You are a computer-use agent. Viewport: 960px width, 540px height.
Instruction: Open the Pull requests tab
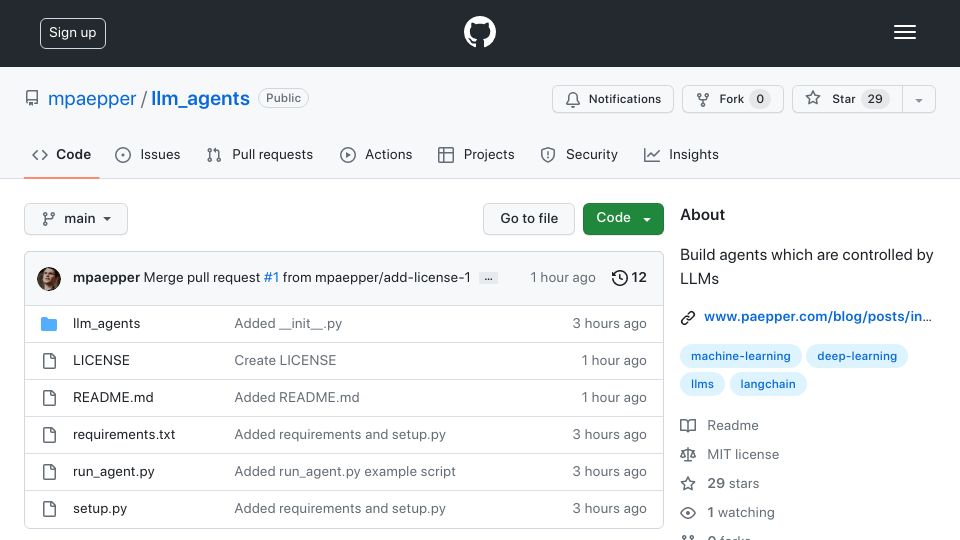(260, 155)
